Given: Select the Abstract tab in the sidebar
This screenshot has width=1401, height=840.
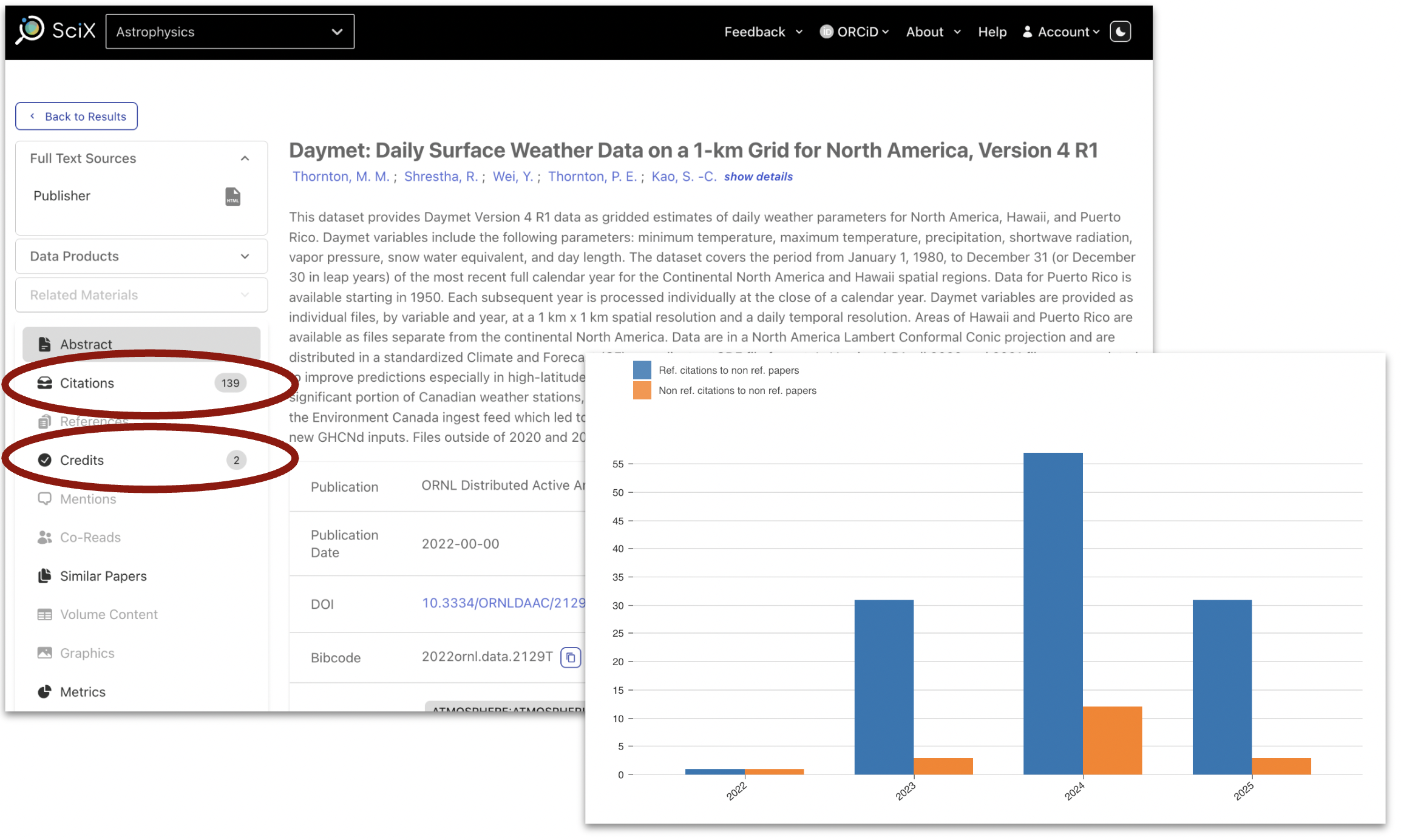Looking at the screenshot, I should click(86, 344).
